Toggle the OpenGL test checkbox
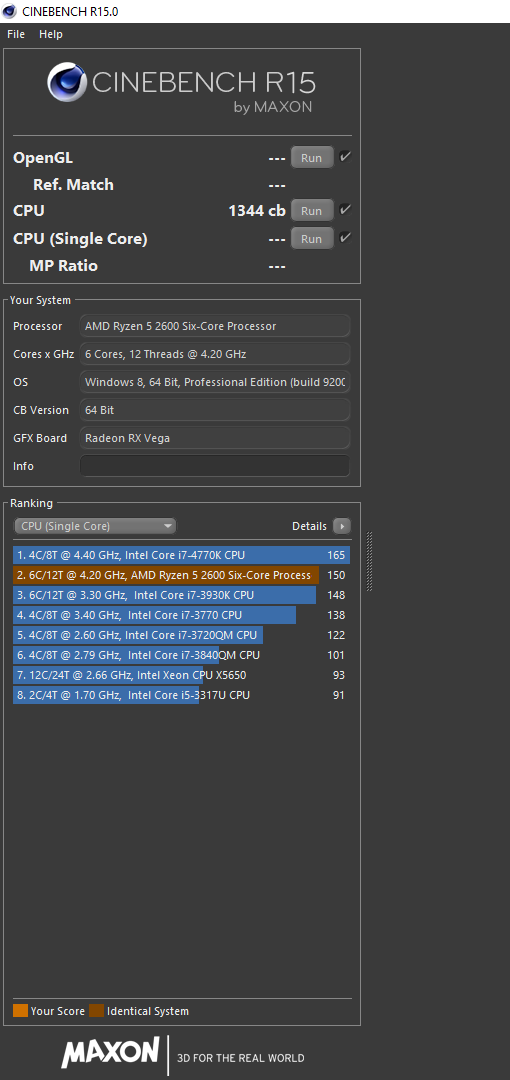 (x=345, y=157)
